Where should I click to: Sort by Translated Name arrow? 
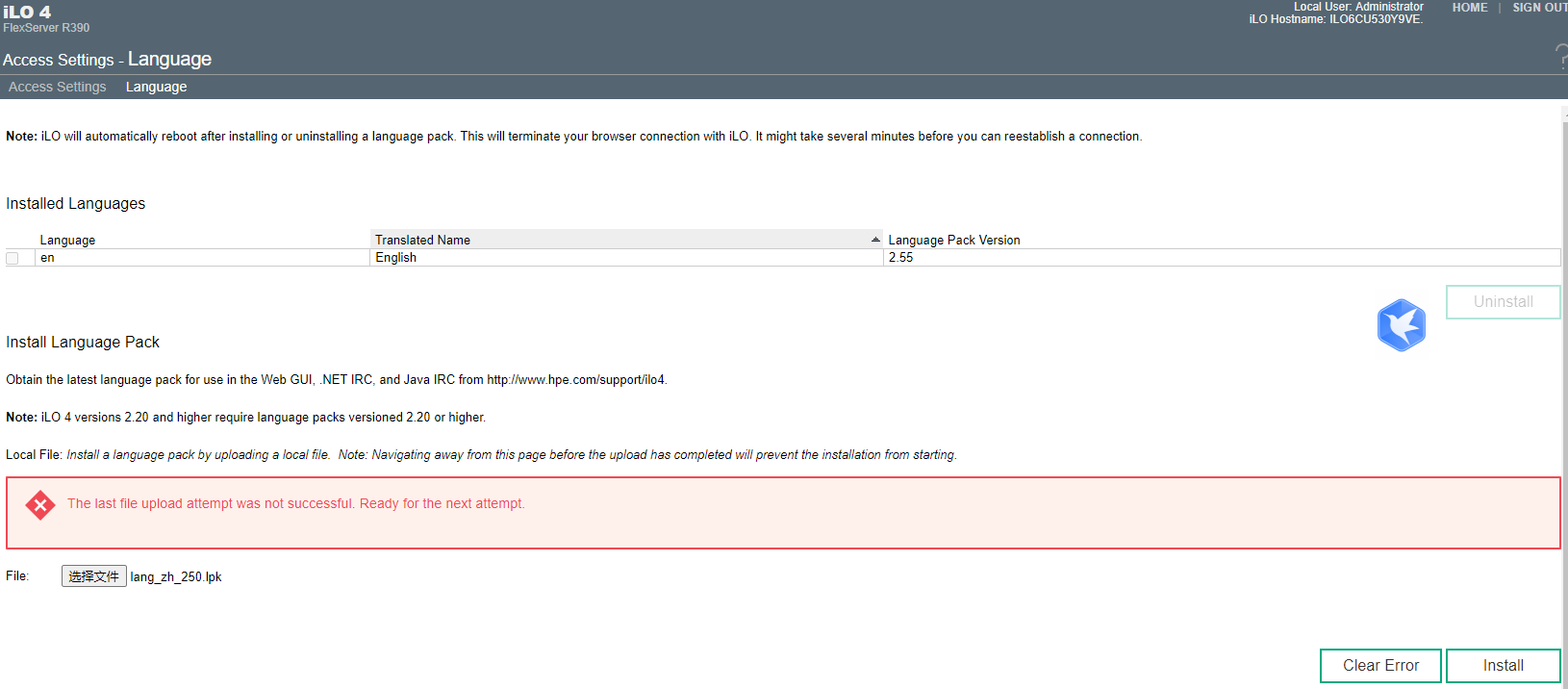click(x=875, y=240)
